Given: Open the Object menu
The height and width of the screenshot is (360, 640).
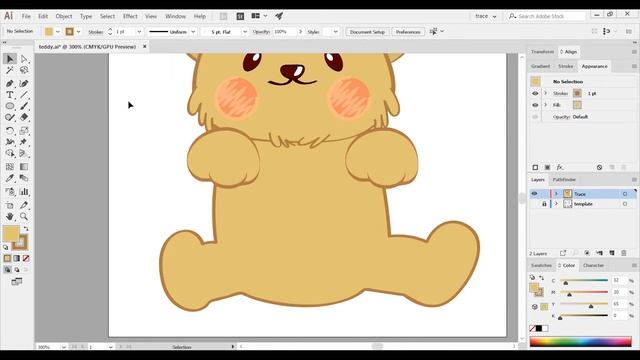Looking at the screenshot, I should tap(64, 16).
